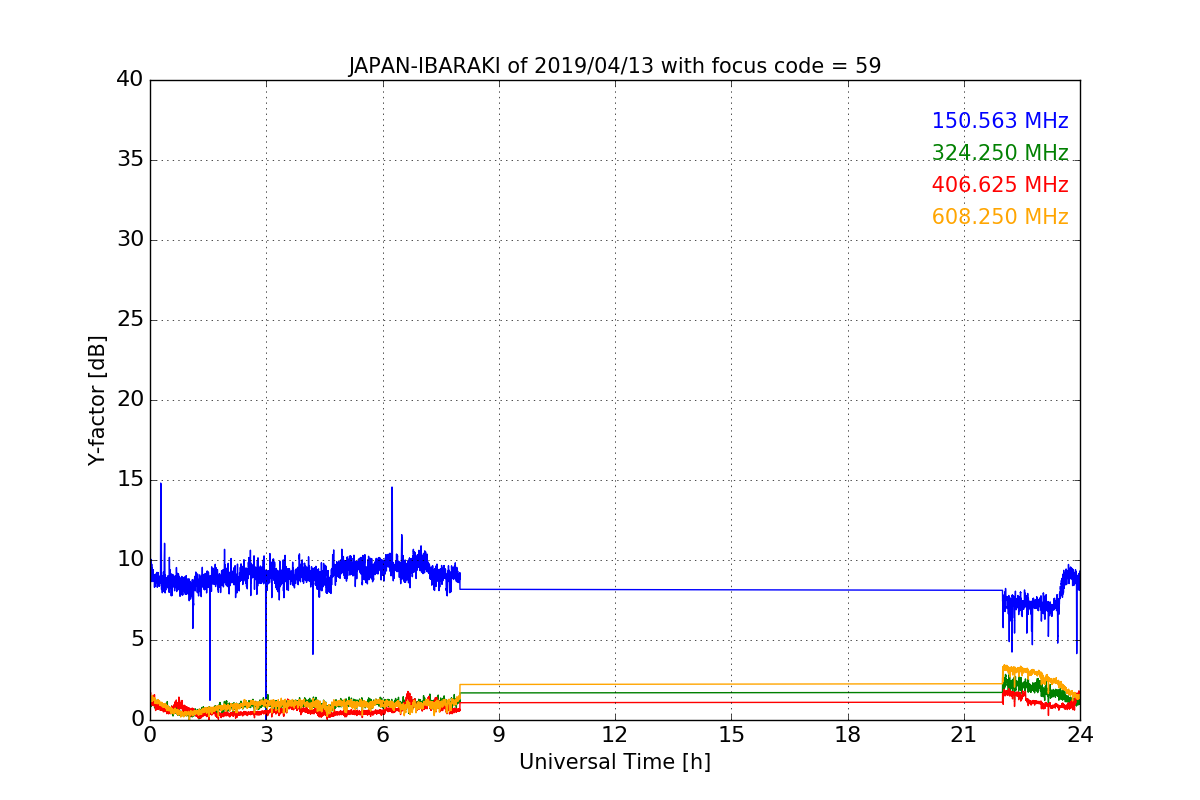Click y-axis tick label 35
Image resolution: width=1200 pixels, height=800 pixels.
[130, 160]
